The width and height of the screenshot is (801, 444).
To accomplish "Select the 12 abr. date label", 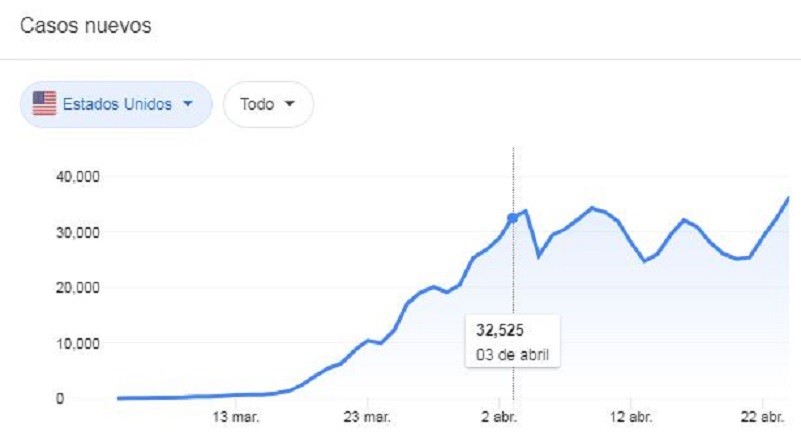I will [634, 416].
